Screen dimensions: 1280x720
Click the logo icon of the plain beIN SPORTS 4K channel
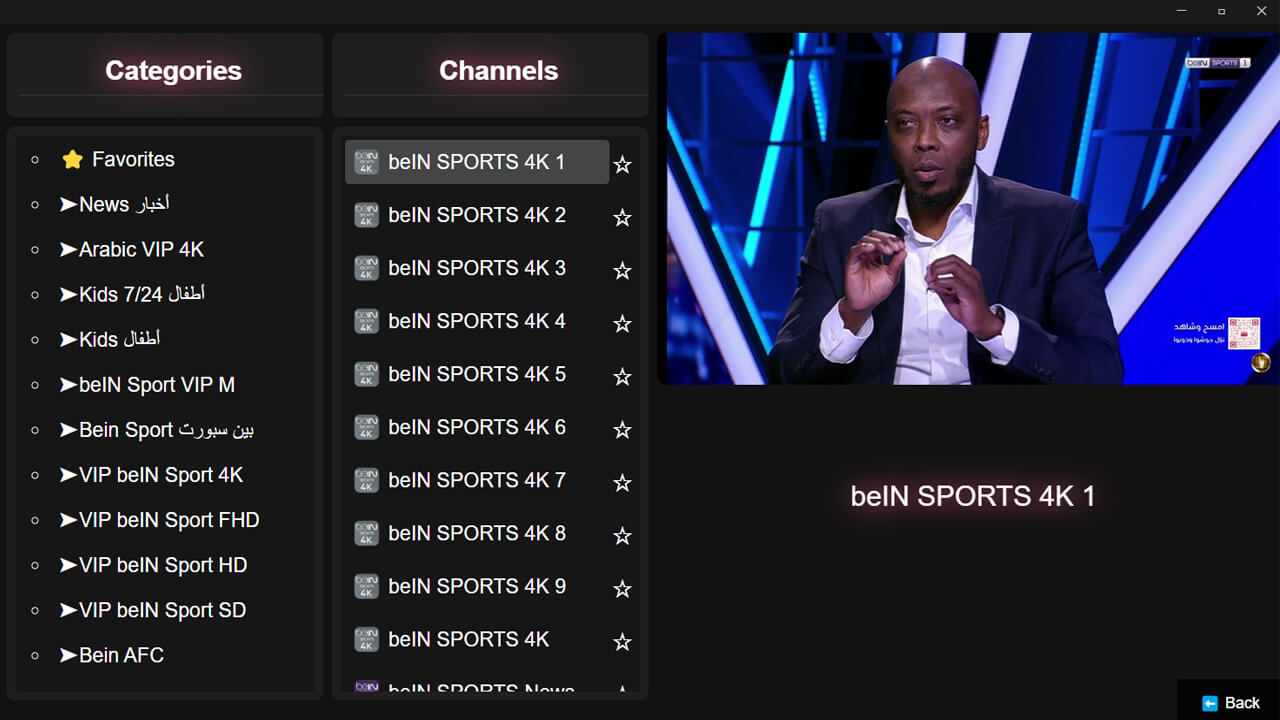[x=367, y=639]
